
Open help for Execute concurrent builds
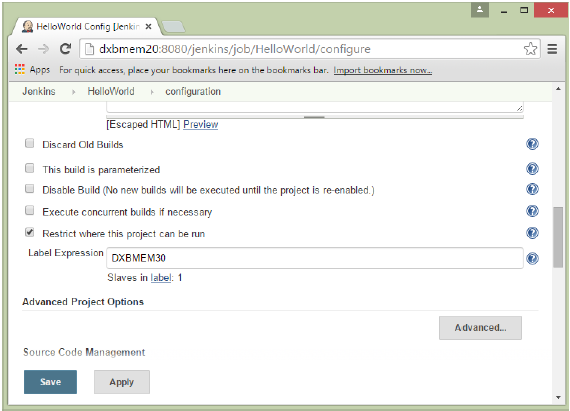click(532, 211)
